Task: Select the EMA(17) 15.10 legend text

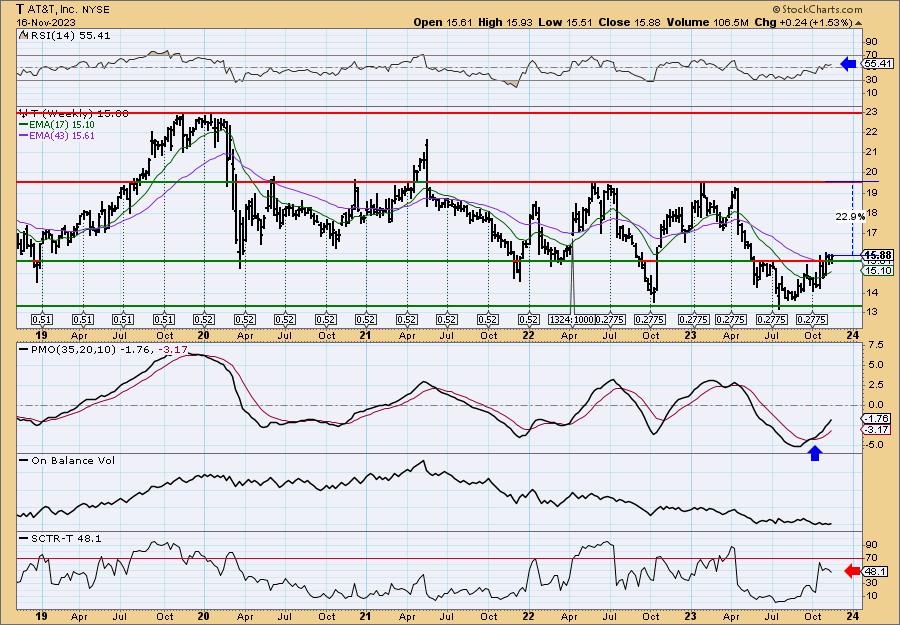Action: pyautogui.click(x=62, y=125)
